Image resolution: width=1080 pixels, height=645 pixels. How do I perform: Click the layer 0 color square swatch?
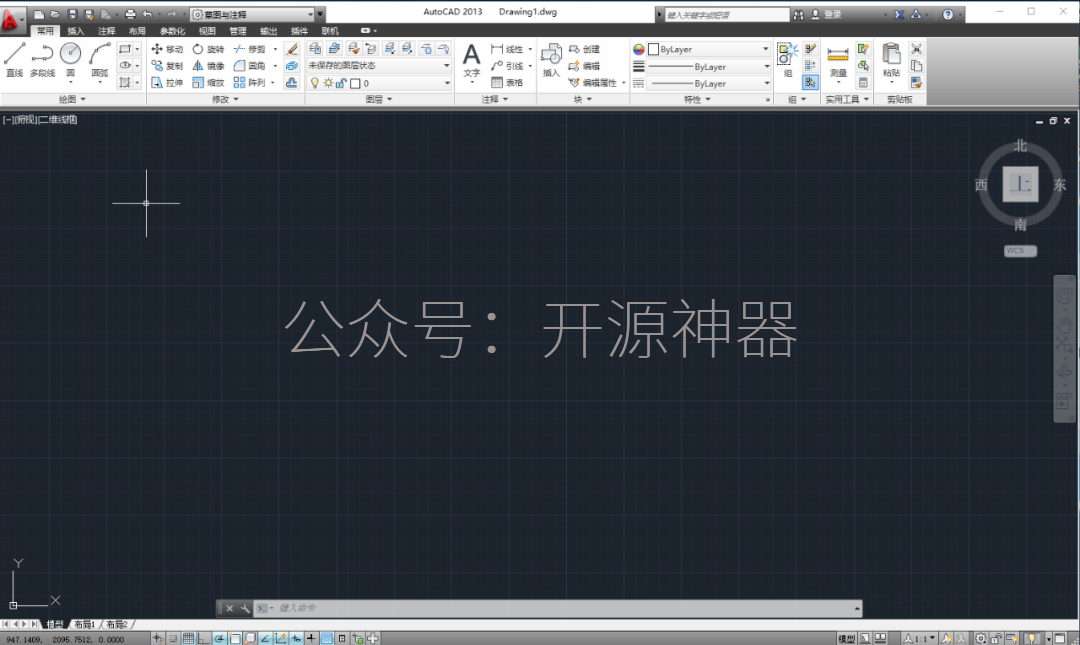355,83
